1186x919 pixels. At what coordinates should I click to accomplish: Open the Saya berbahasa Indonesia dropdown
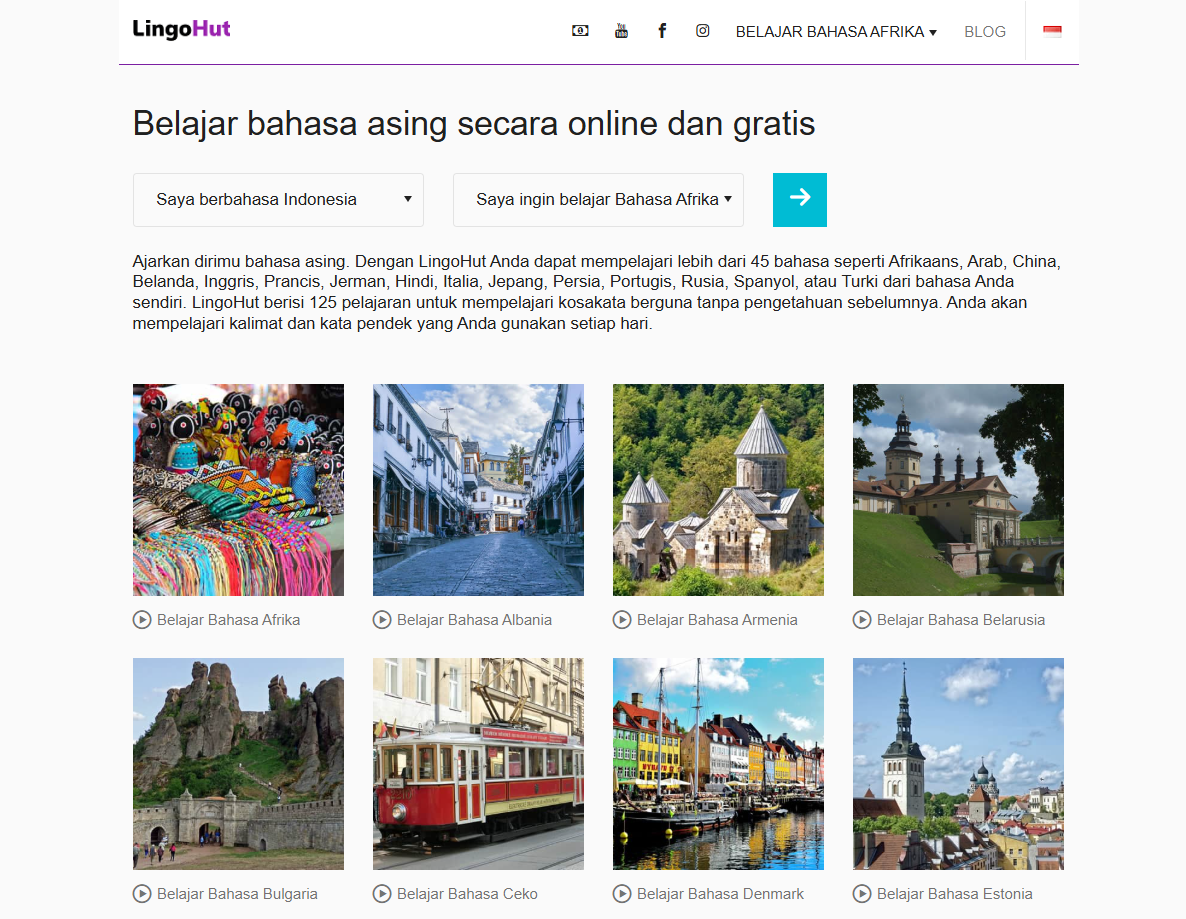click(x=278, y=199)
